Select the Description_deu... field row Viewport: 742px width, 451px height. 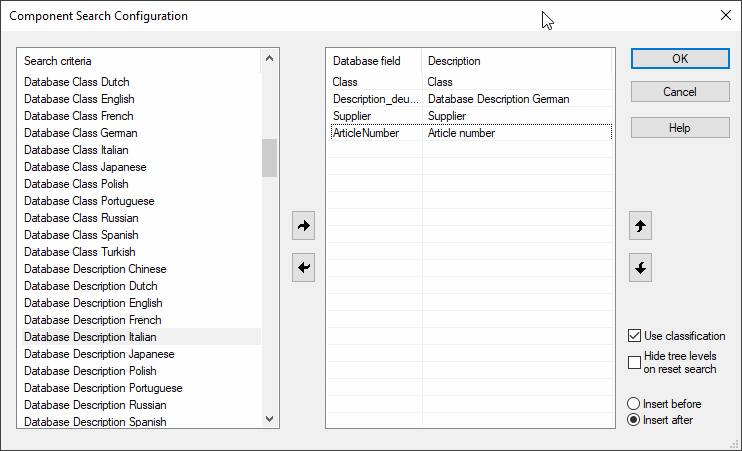[x=470, y=99]
